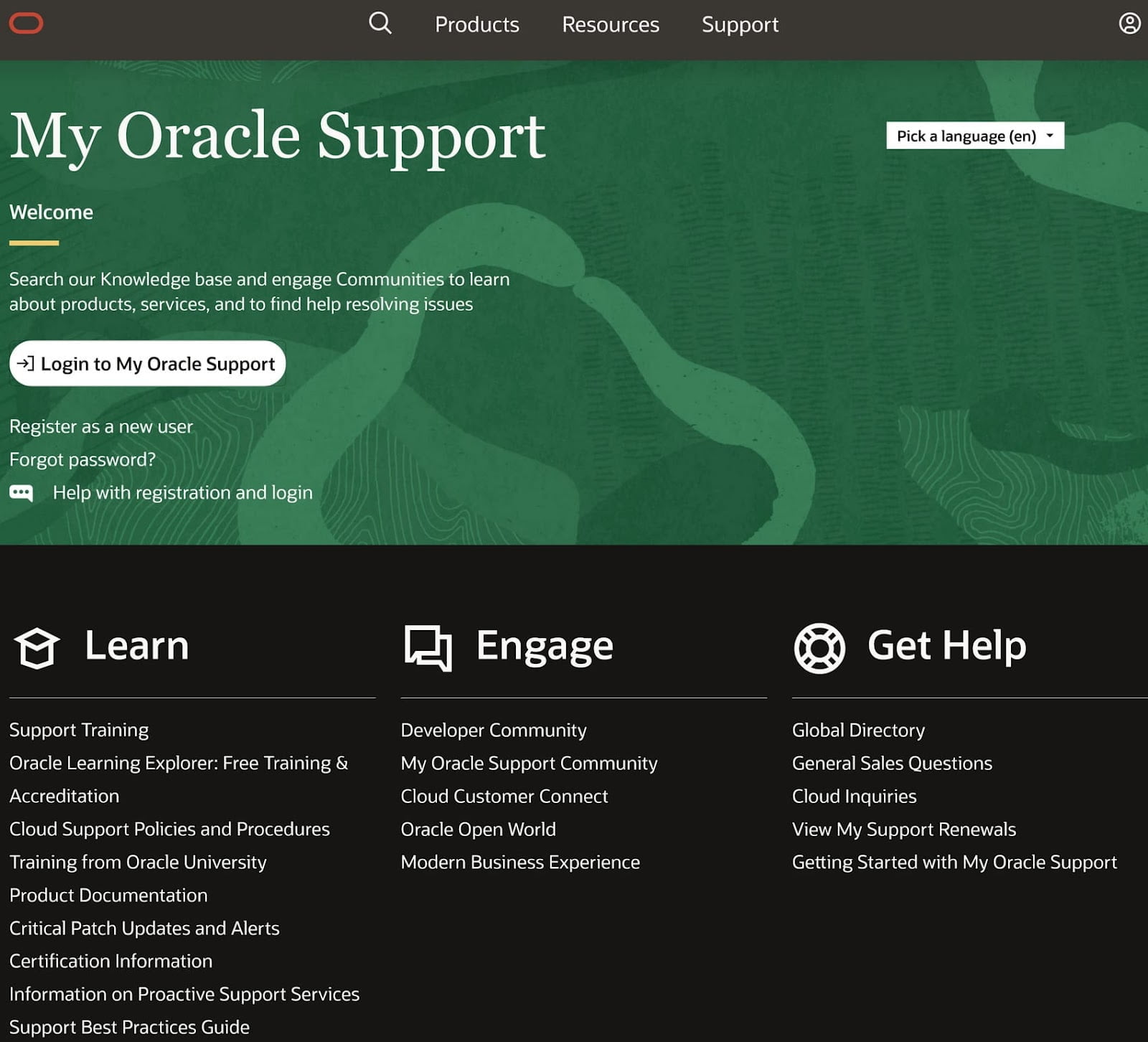Open the Support menu

[x=740, y=24]
